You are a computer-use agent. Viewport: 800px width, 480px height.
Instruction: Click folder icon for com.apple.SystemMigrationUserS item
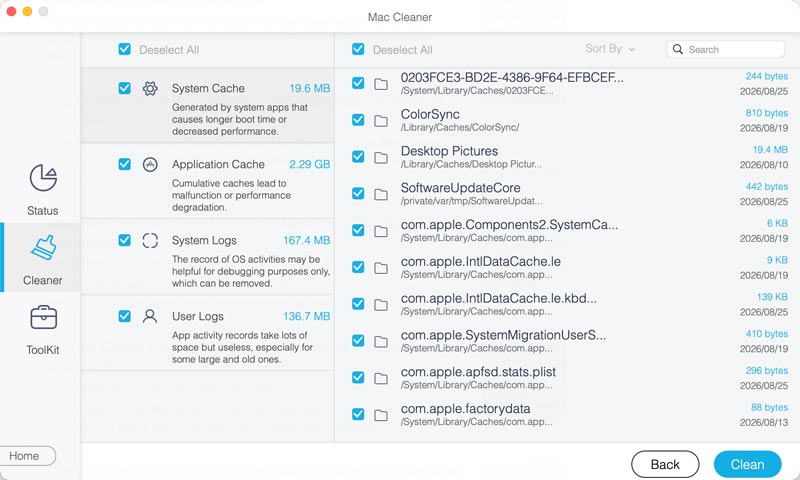click(x=381, y=341)
